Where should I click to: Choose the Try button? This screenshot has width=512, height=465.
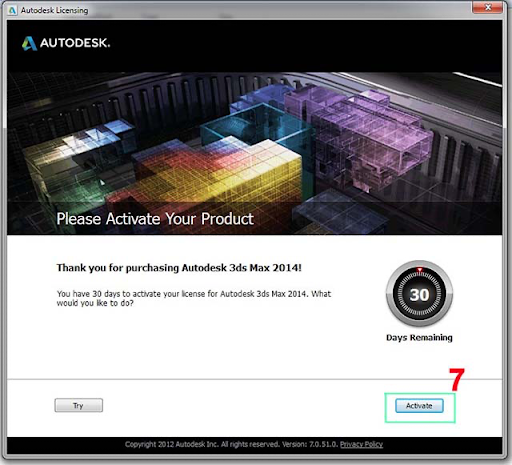click(x=79, y=405)
